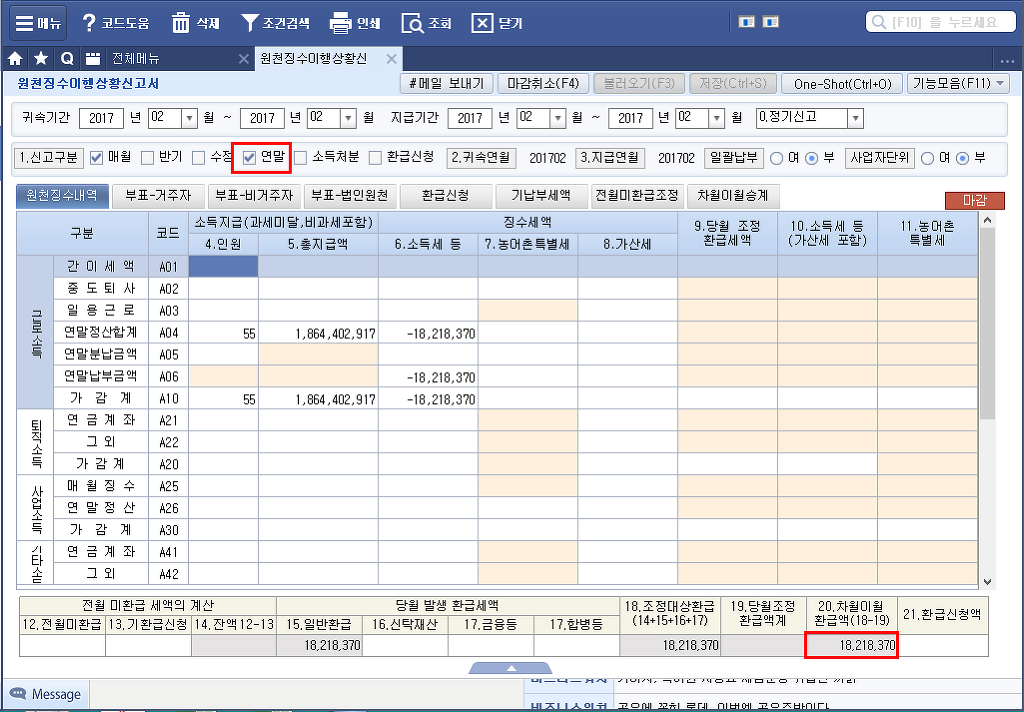Switch to the 부표-거주자 tab
The image size is (1024, 712).
[157, 195]
